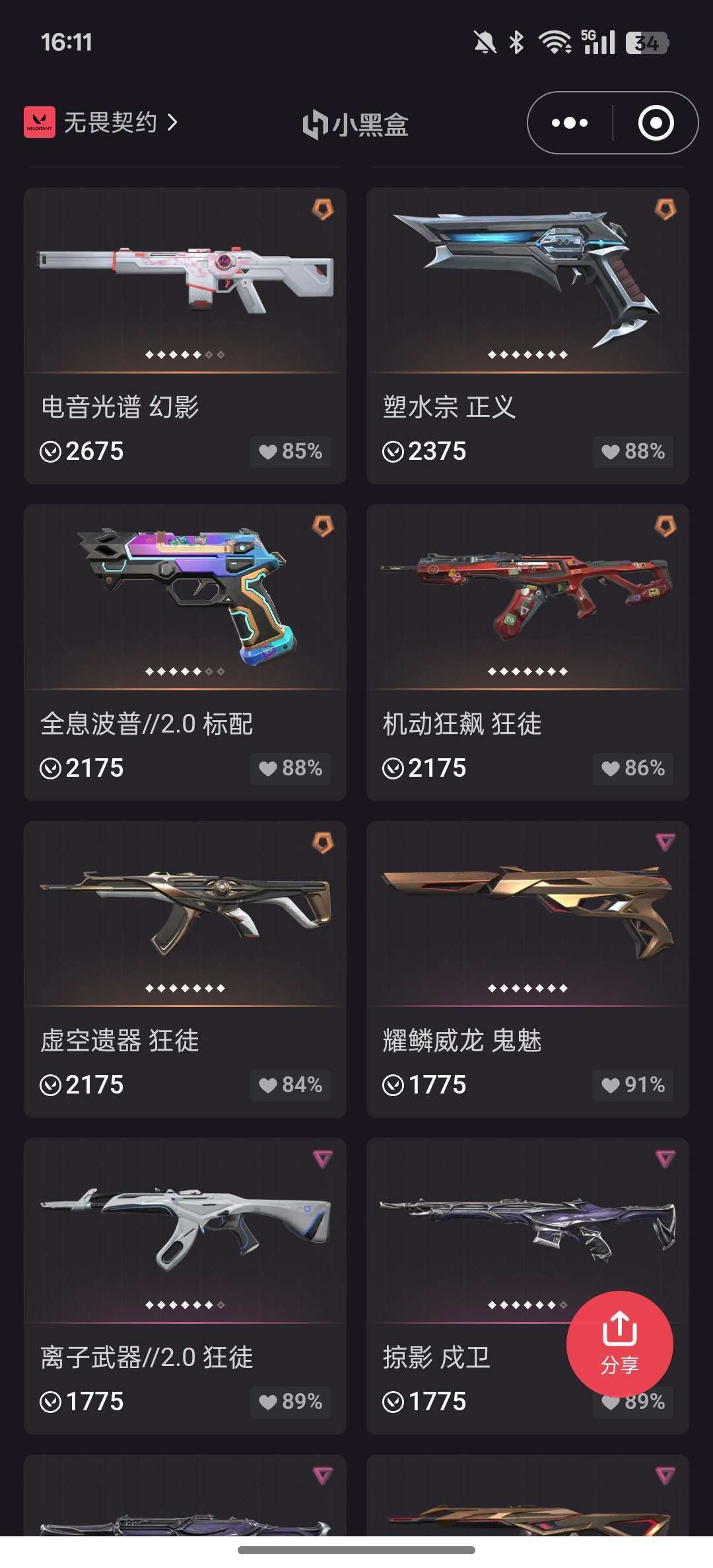Tap the red share button
Image resolution: width=713 pixels, height=1568 pixels.
619,1344
